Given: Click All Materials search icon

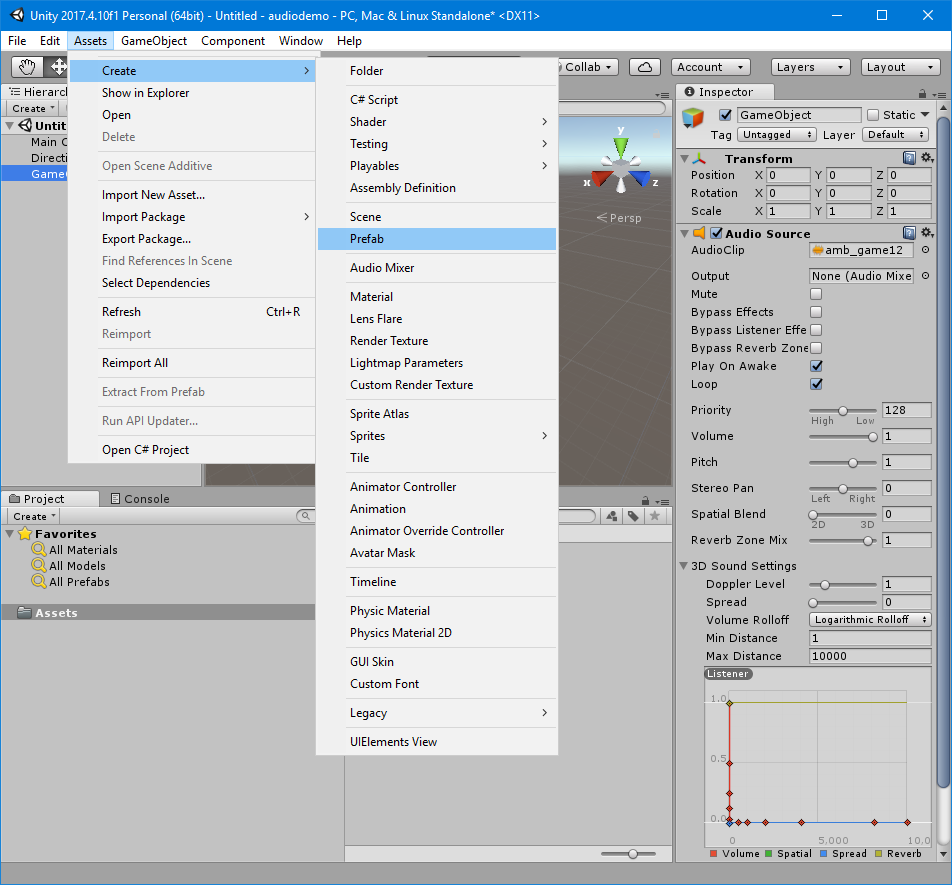Looking at the screenshot, I should [x=39, y=549].
